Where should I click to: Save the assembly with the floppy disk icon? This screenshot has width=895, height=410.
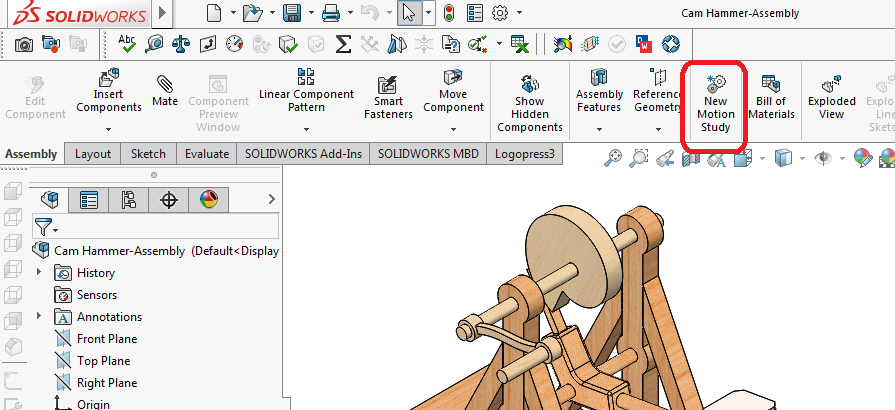click(292, 13)
